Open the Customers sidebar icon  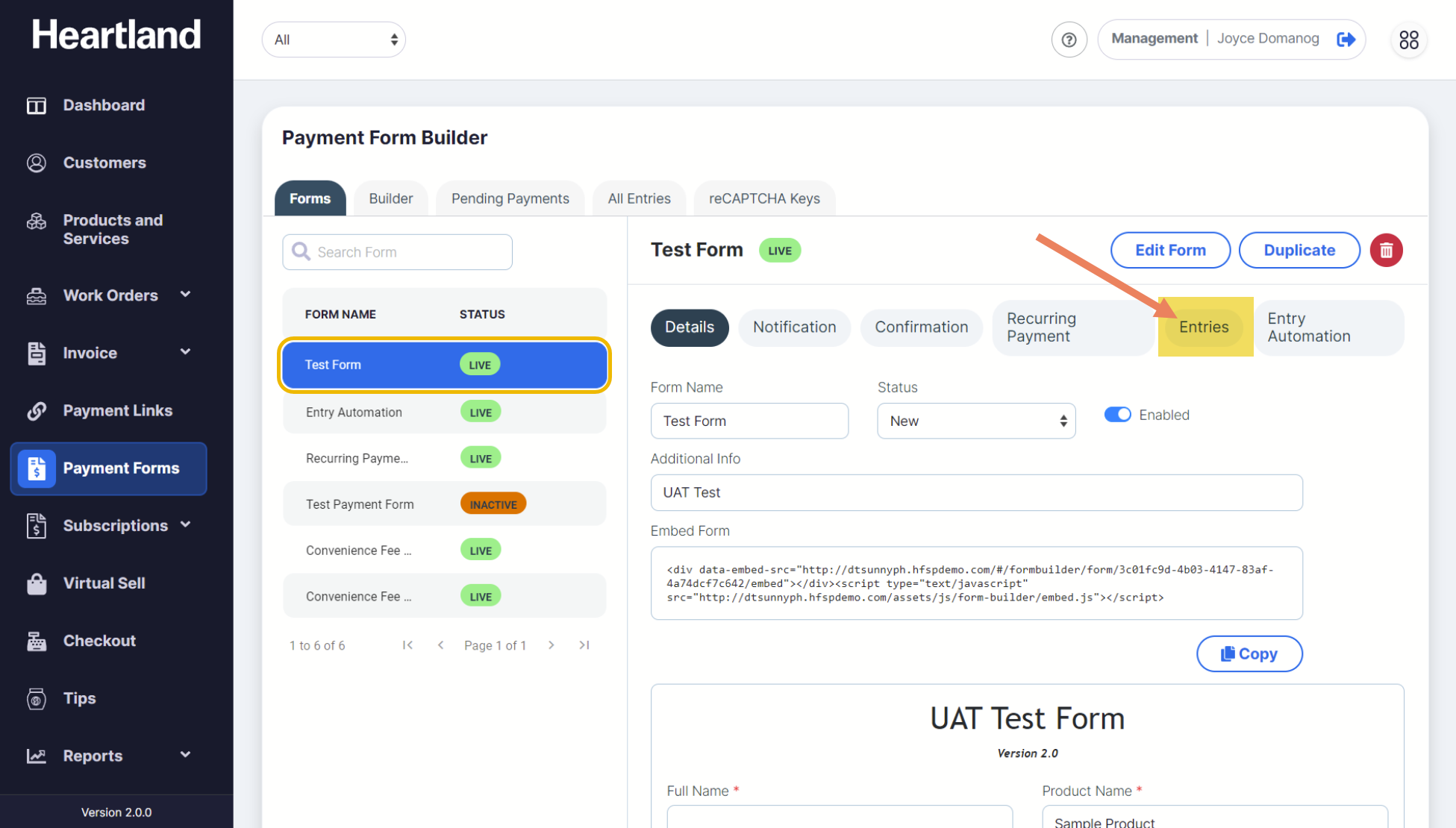pos(36,163)
